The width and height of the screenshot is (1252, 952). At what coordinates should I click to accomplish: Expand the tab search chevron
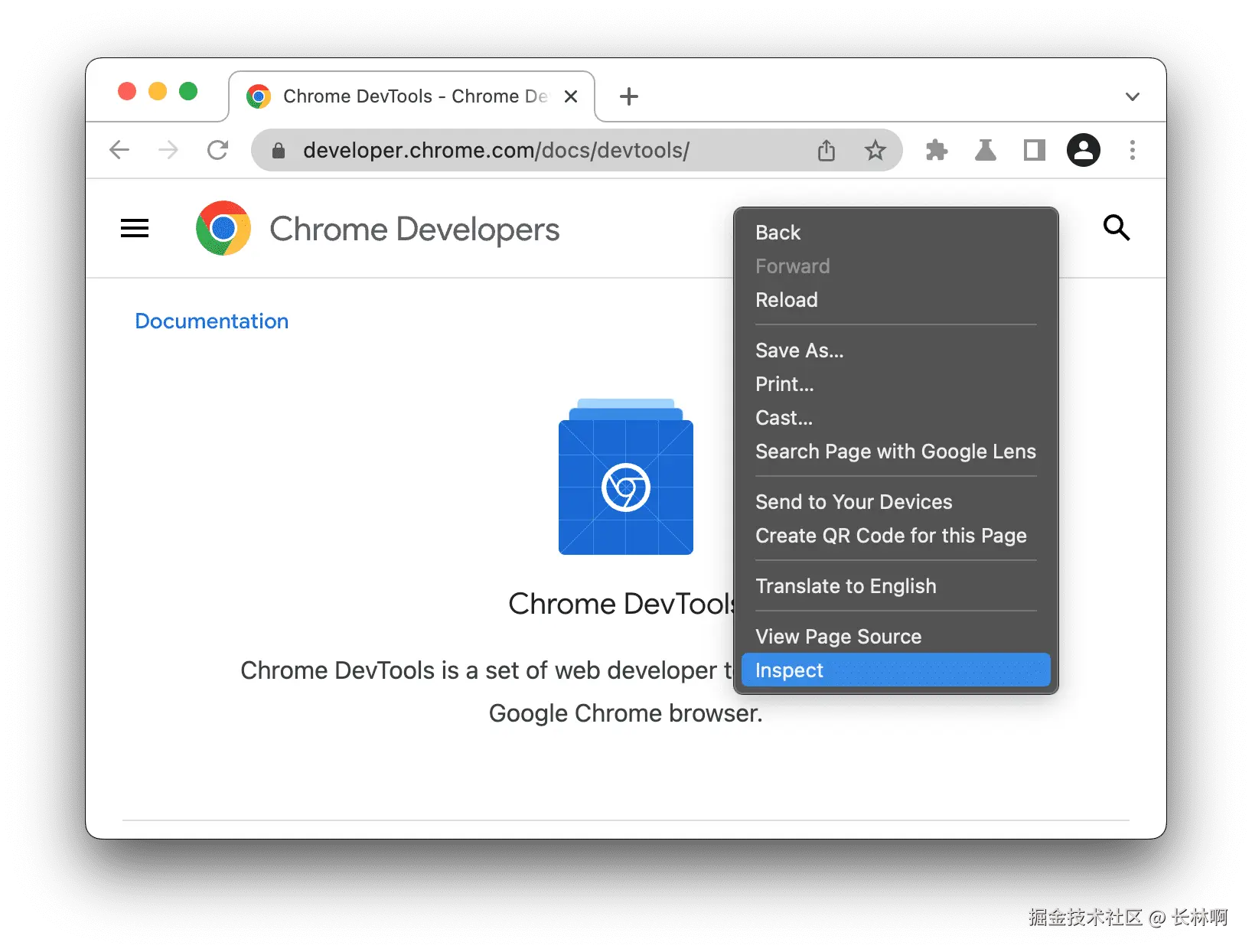[1133, 96]
